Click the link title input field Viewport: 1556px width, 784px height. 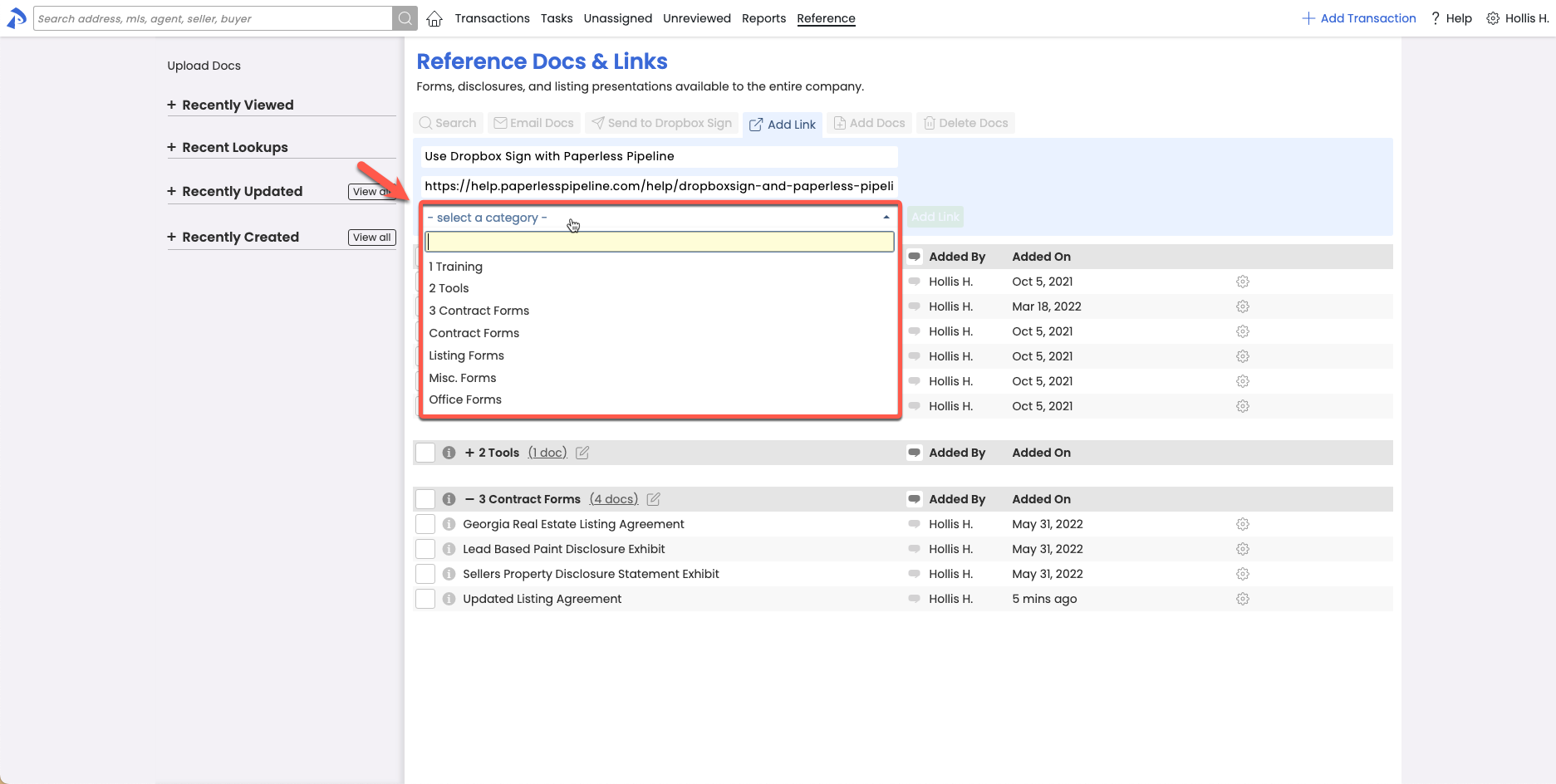(x=660, y=156)
